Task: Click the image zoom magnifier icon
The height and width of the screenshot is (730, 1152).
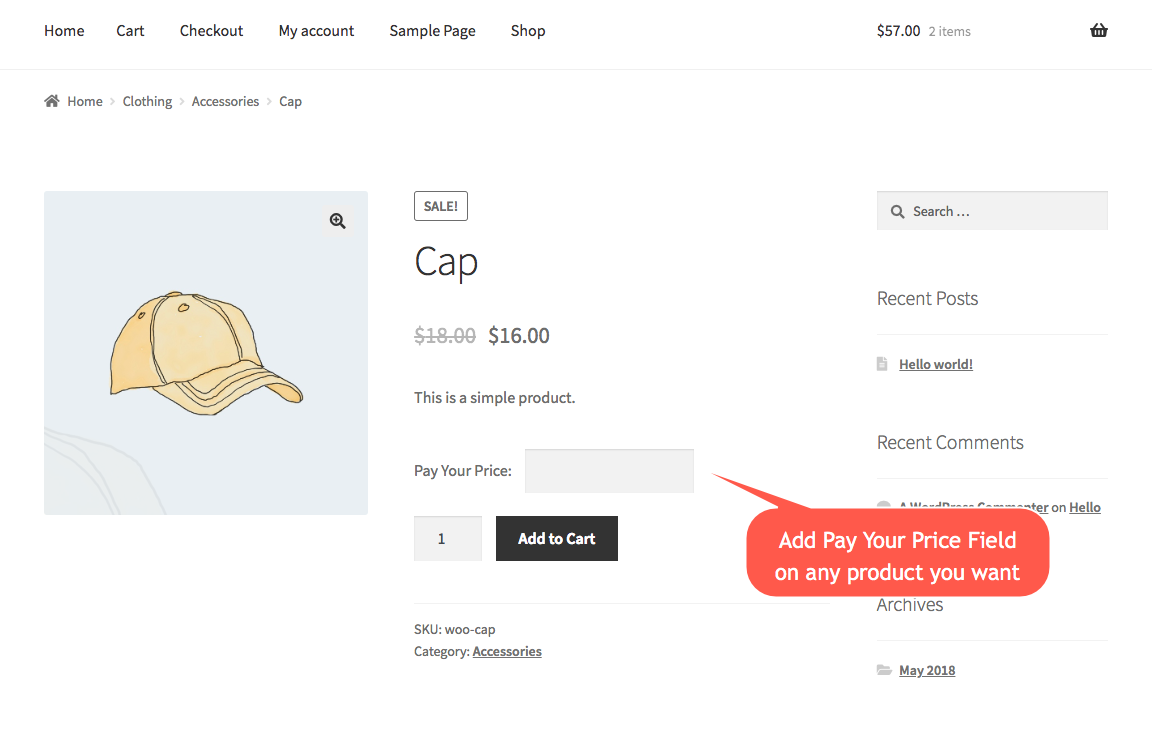Action: click(337, 220)
